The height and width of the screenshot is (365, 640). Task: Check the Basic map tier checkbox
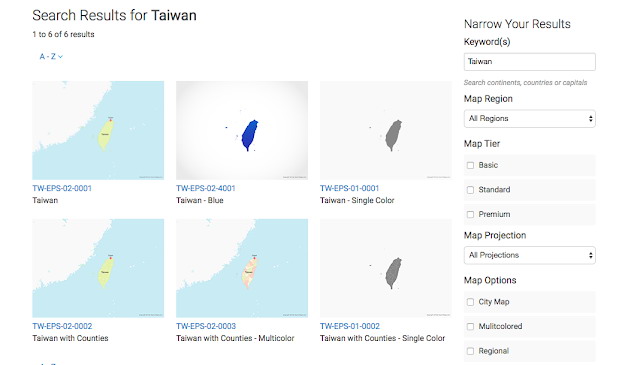tap(470, 165)
